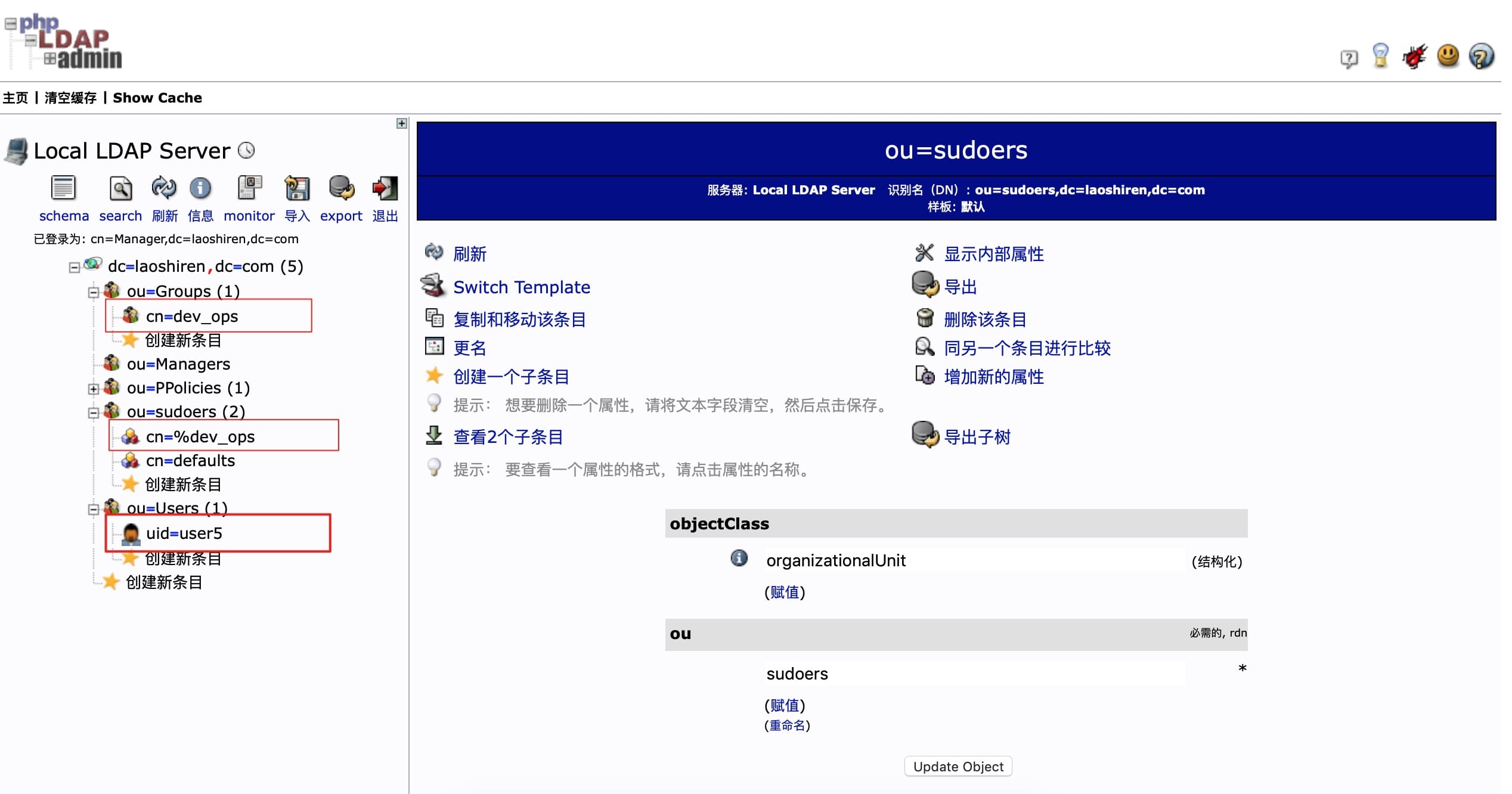Click the clock icon beside Local LDAP Server

(246, 150)
